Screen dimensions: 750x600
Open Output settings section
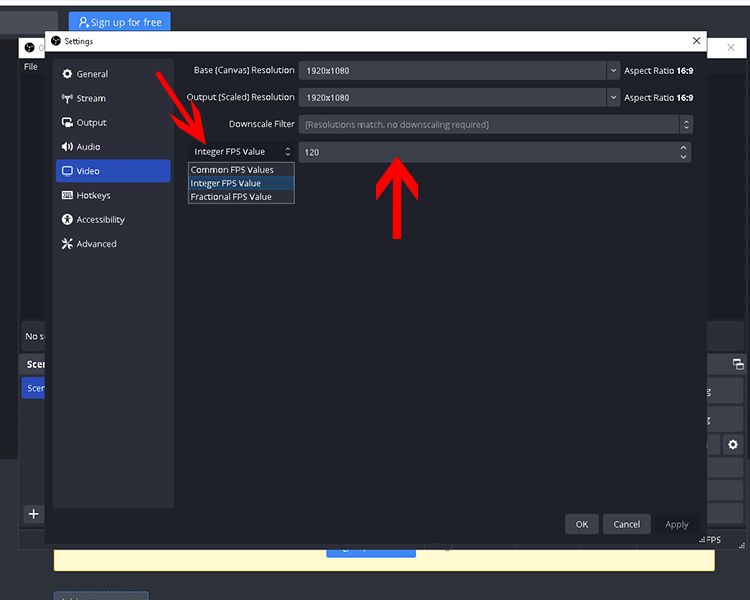(x=113, y=122)
